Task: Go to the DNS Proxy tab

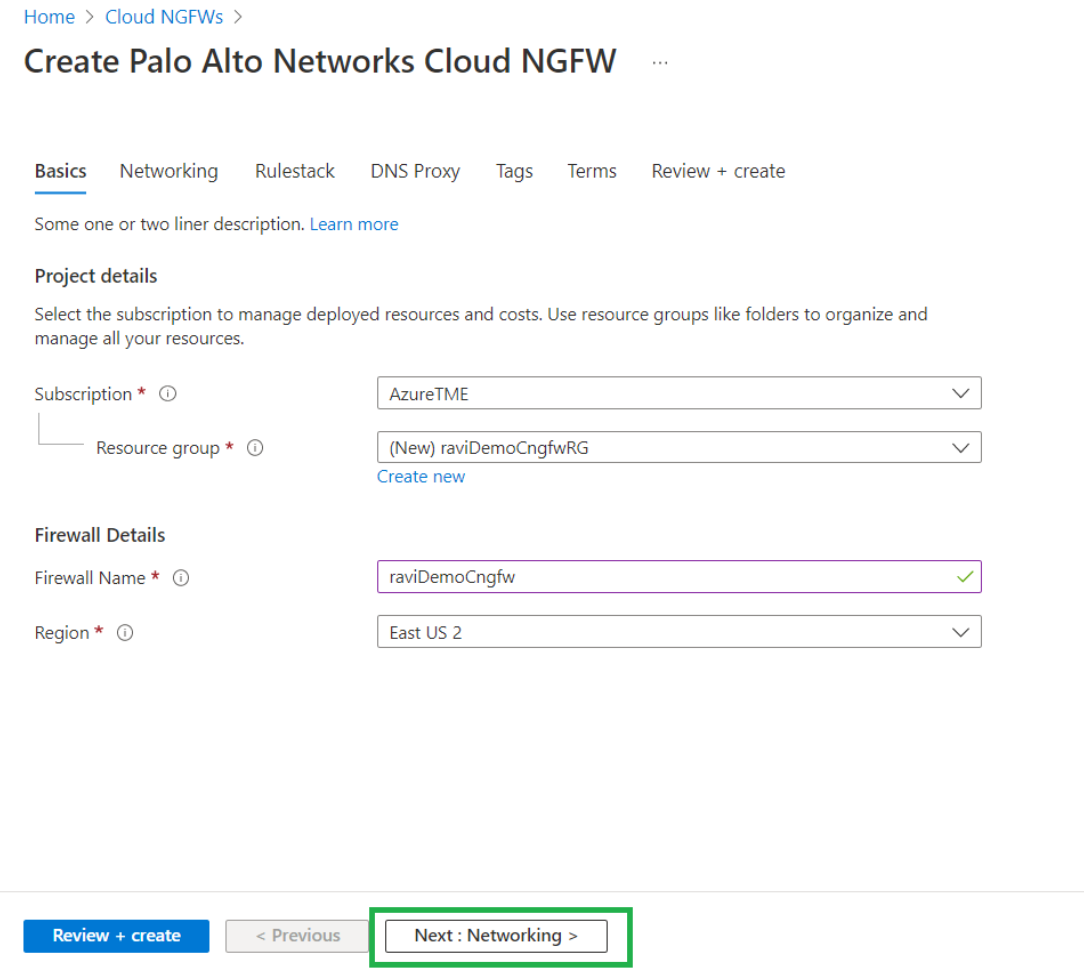Action: coord(415,171)
